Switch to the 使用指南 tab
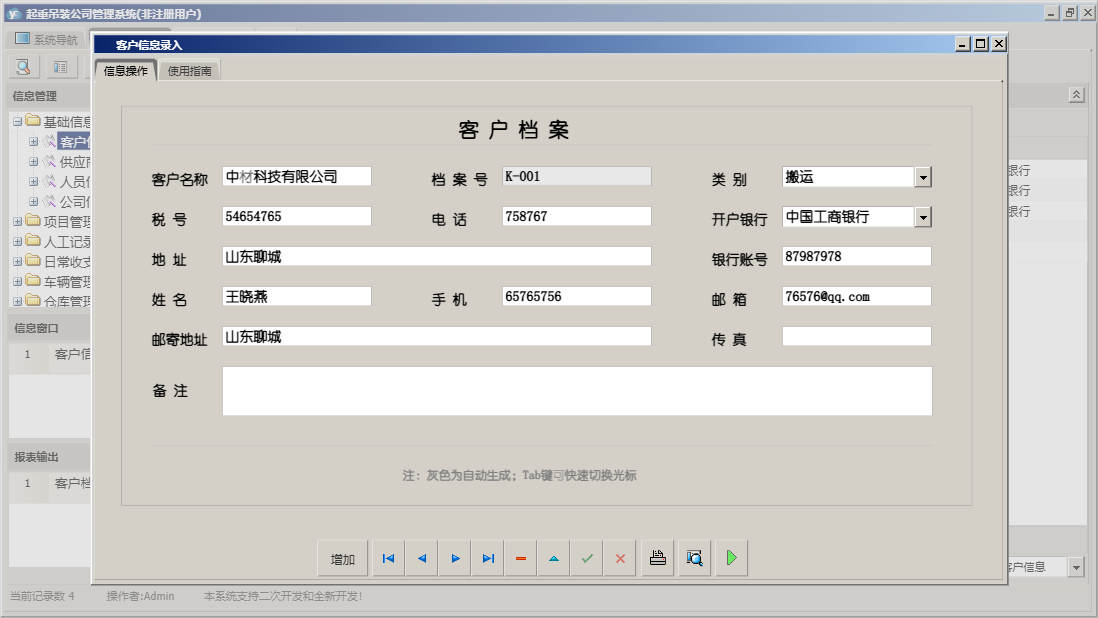The width and height of the screenshot is (1098, 618). coord(189,71)
